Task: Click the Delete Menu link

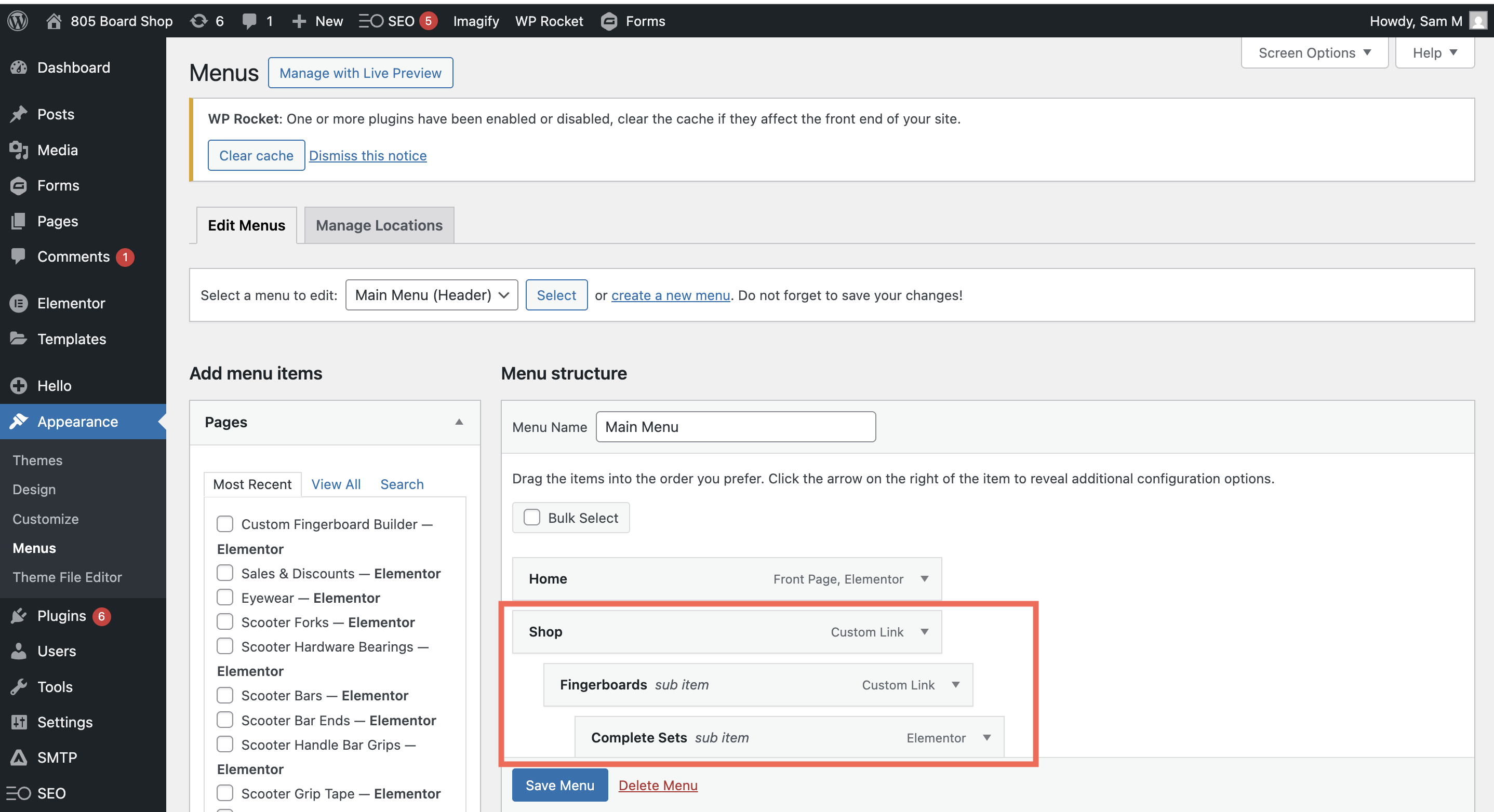Action: pyautogui.click(x=658, y=786)
